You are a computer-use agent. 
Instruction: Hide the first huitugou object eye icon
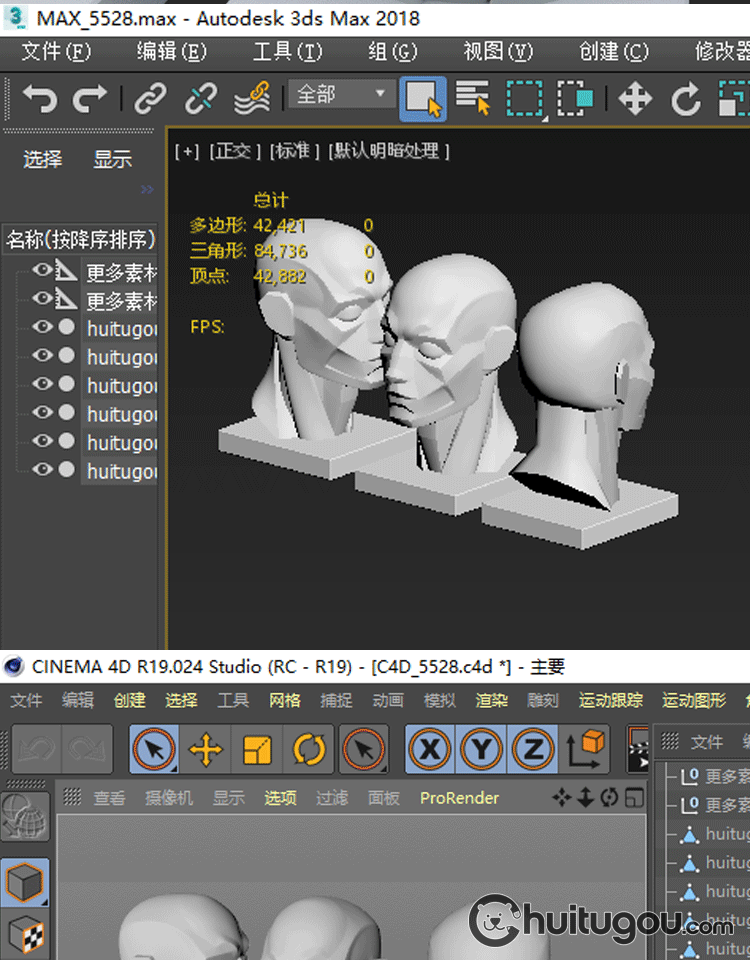point(42,327)
